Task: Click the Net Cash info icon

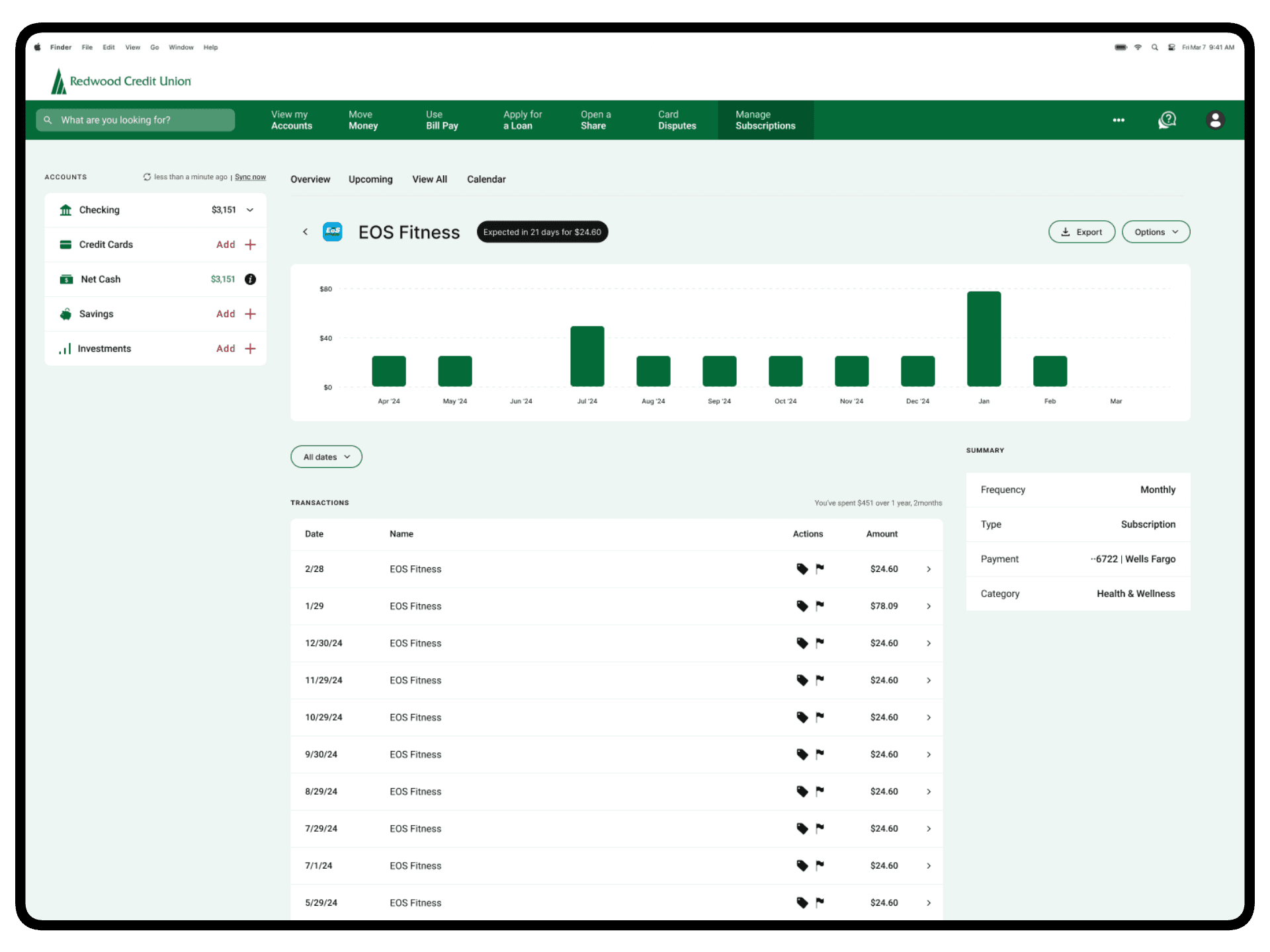Action: [x=250, y=279]
